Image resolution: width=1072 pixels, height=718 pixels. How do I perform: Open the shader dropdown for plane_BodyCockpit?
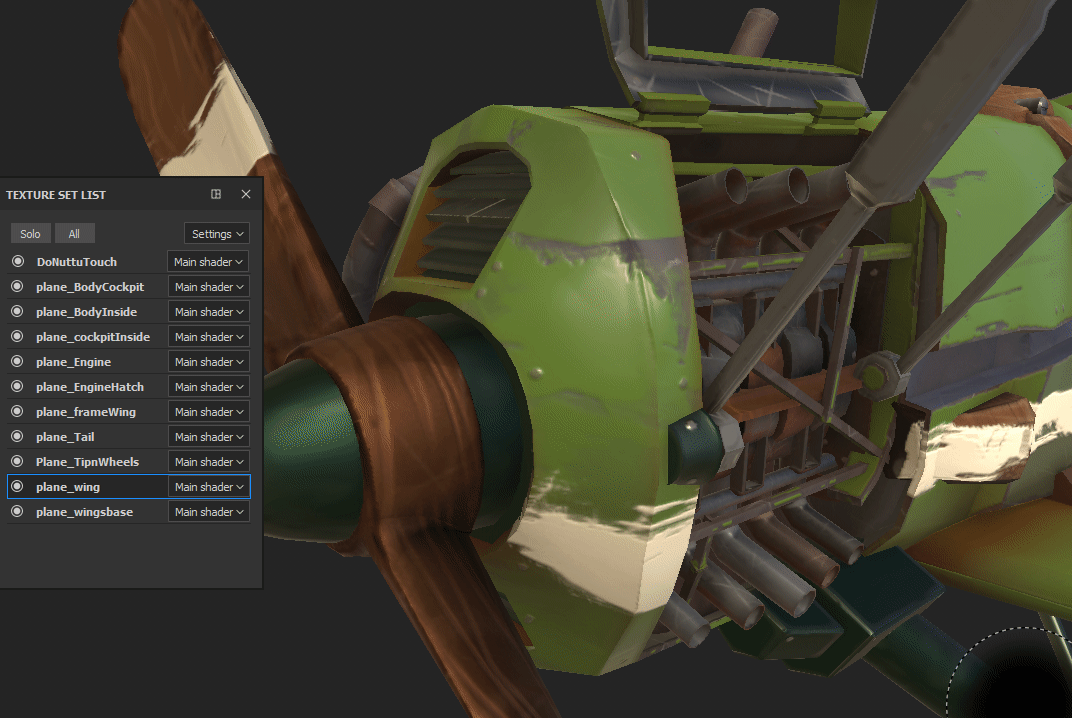point(209,287)
